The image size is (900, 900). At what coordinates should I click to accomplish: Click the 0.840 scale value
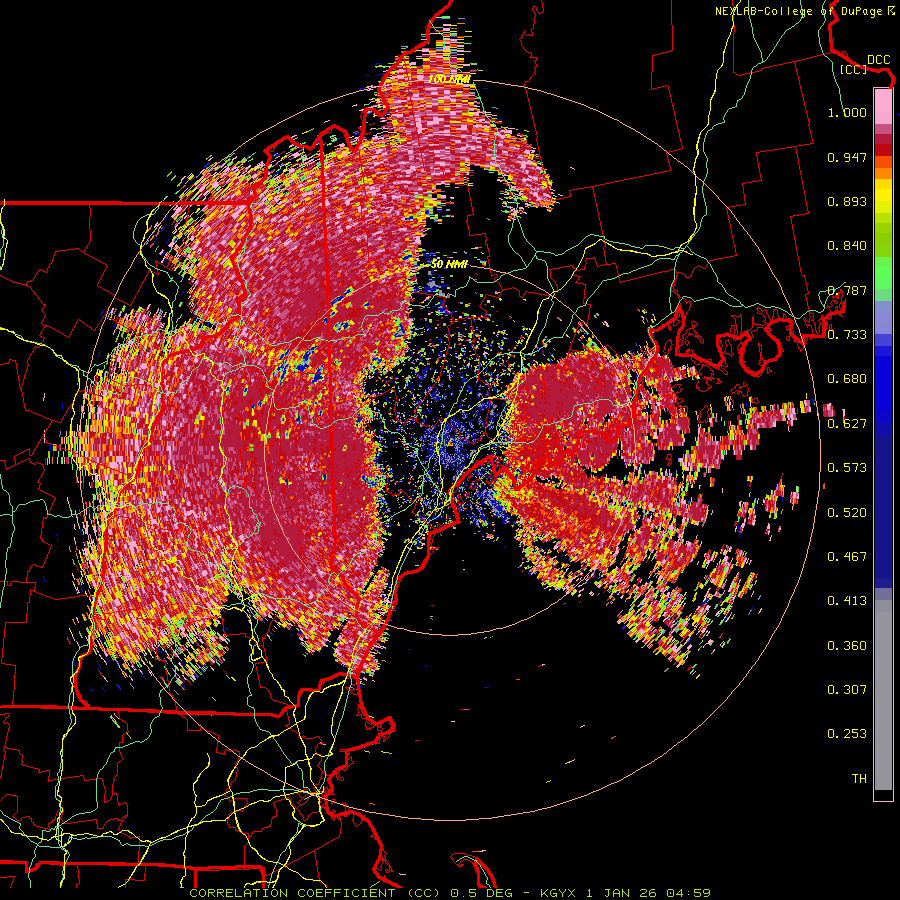pos(847,246)
